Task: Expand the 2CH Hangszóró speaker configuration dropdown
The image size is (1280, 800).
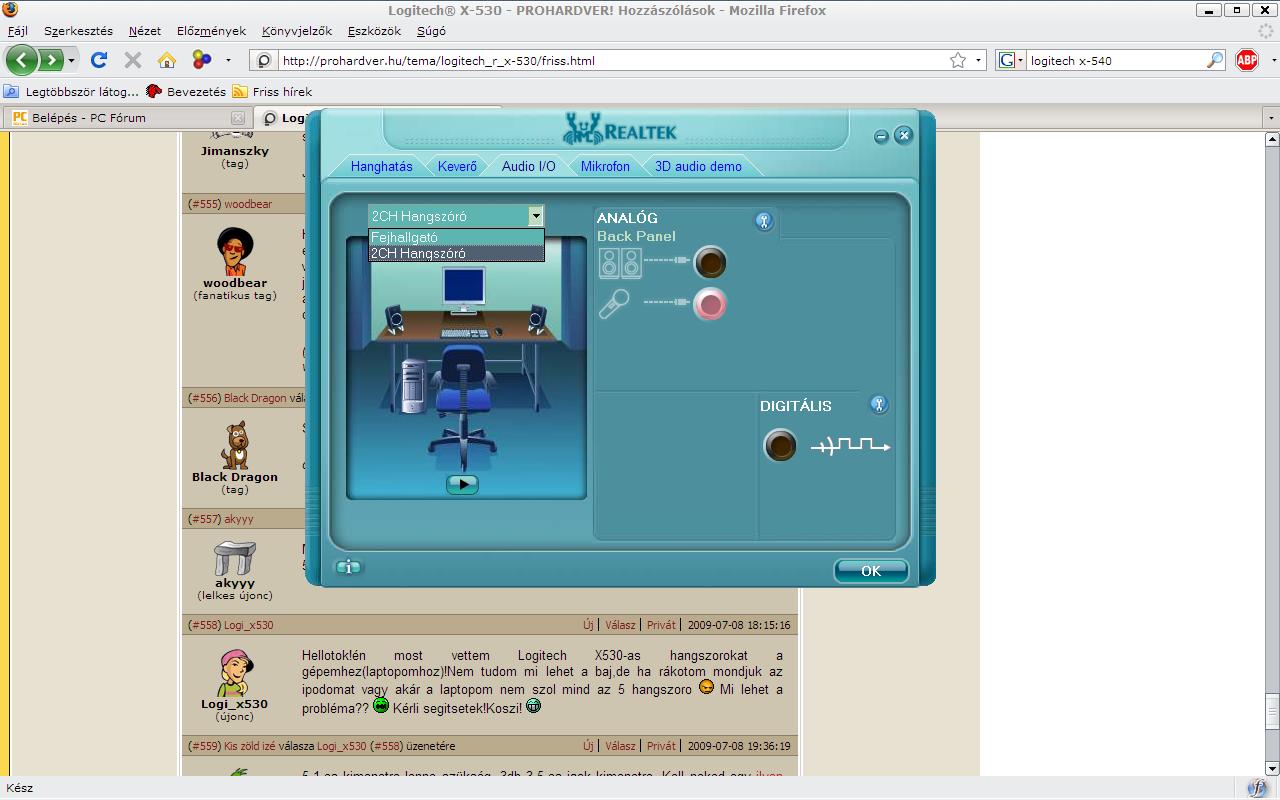Action: pos(536,216)
